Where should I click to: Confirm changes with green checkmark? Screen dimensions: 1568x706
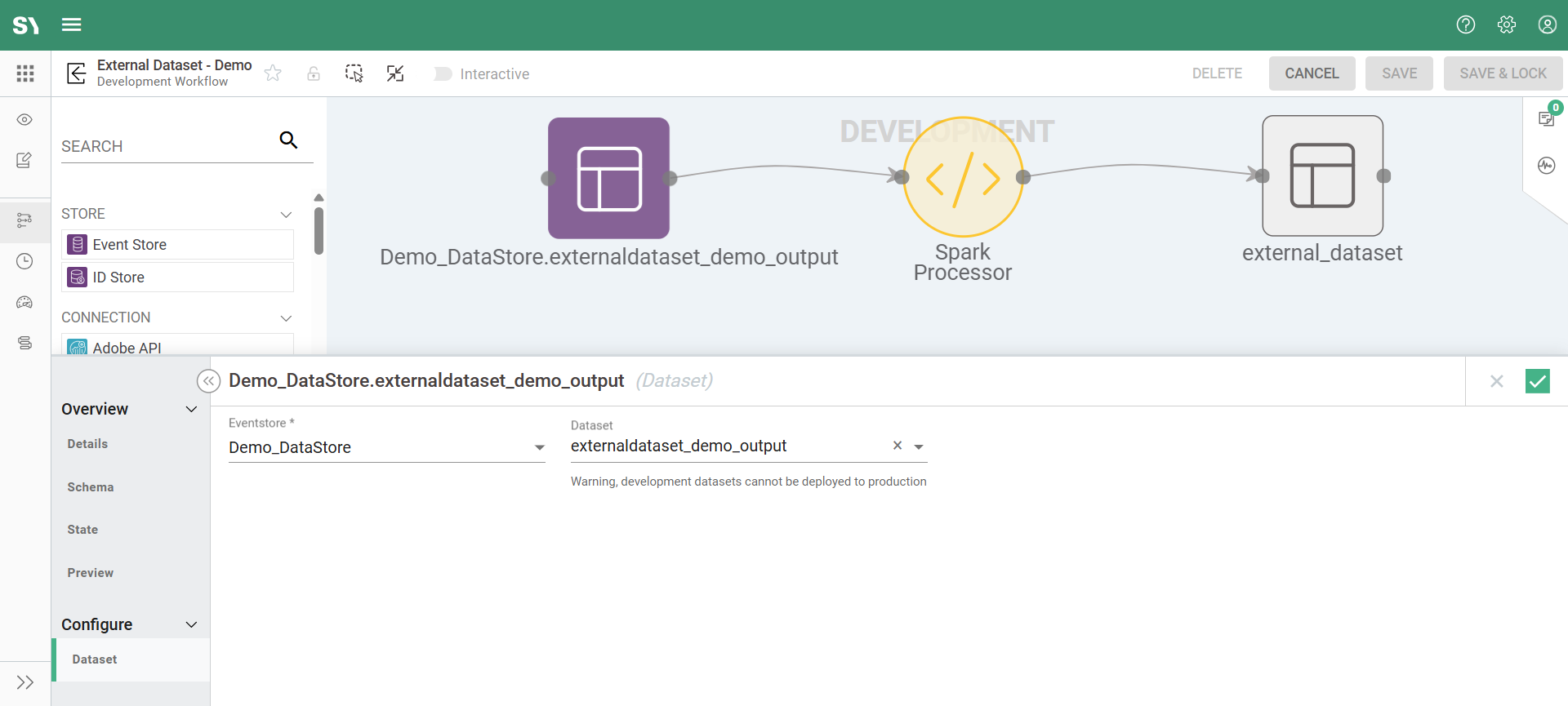tap(1537, 381)
